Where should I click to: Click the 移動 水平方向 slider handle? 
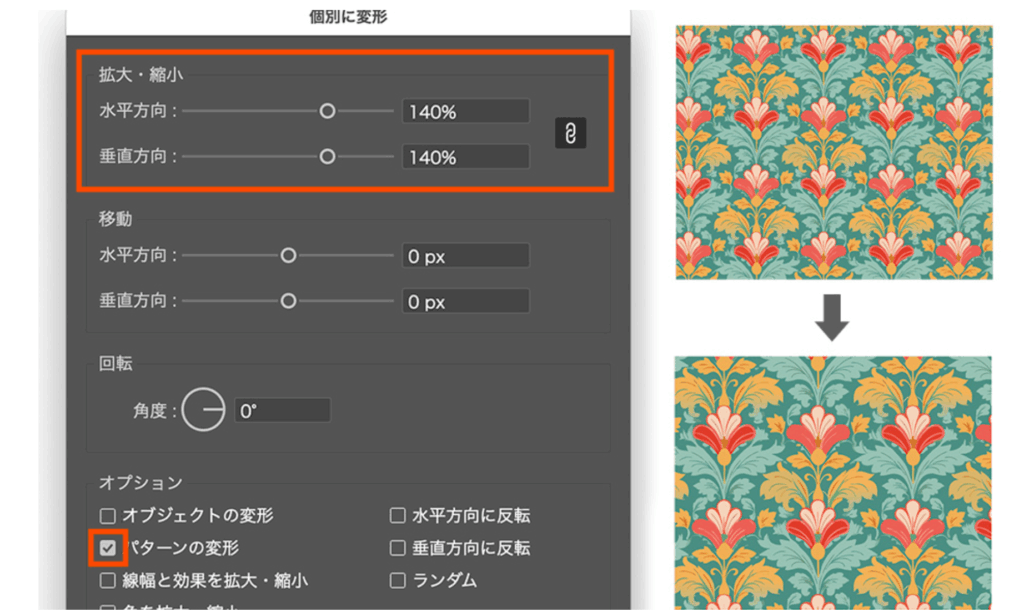(288, 256)
